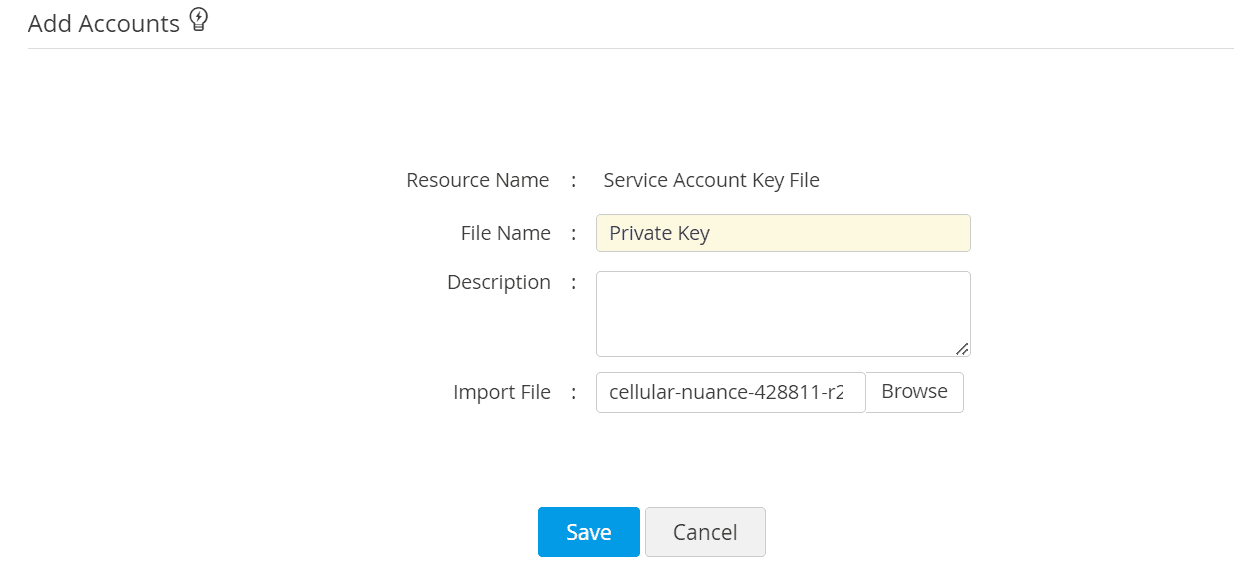Click the 'Private Key' text in File Name field
This screenshot has height=583, width=1234.
pyautogui.click(x=659, y=233)
